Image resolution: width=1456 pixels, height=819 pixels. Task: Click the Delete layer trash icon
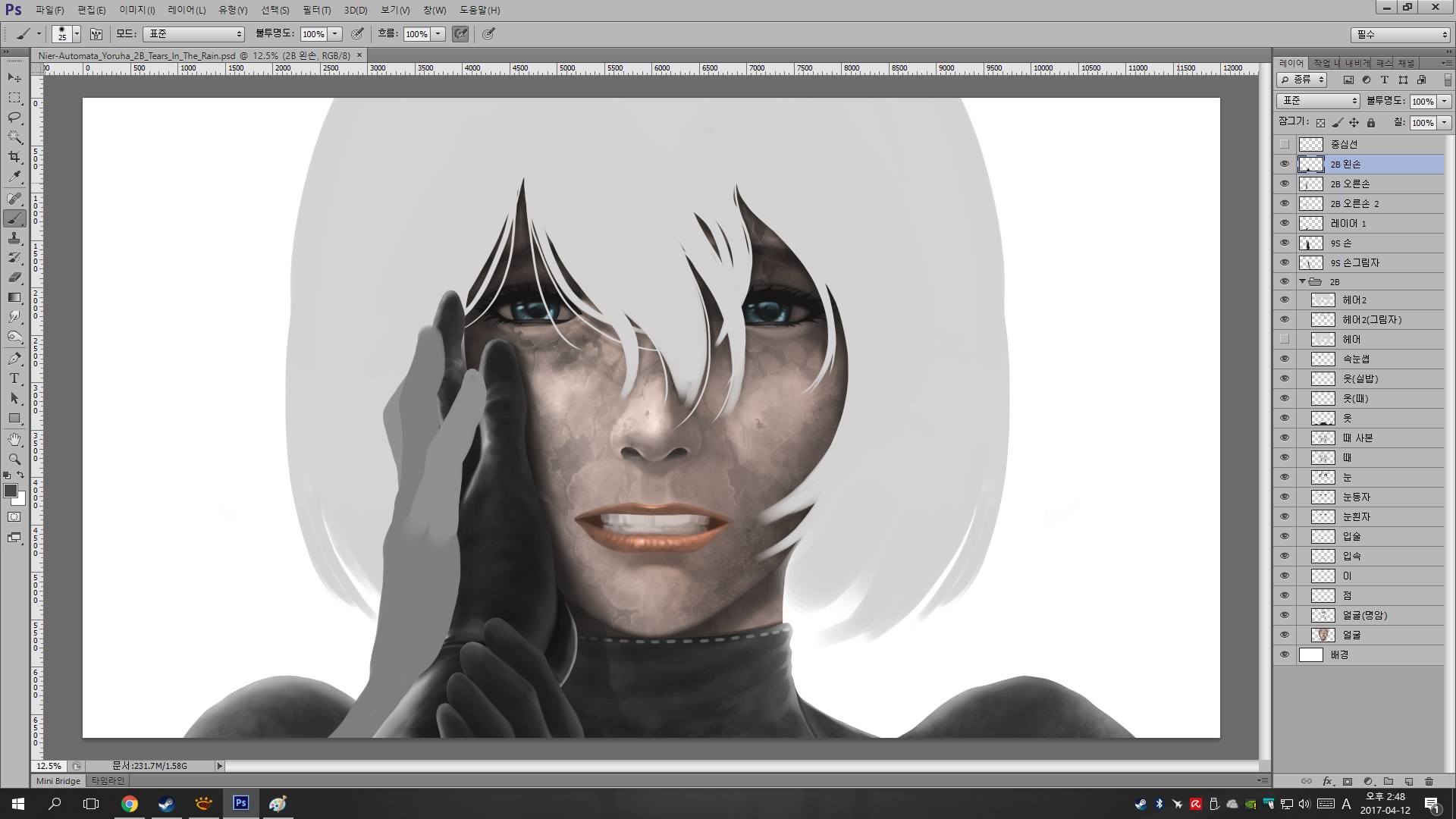(x=1429, y=781)
